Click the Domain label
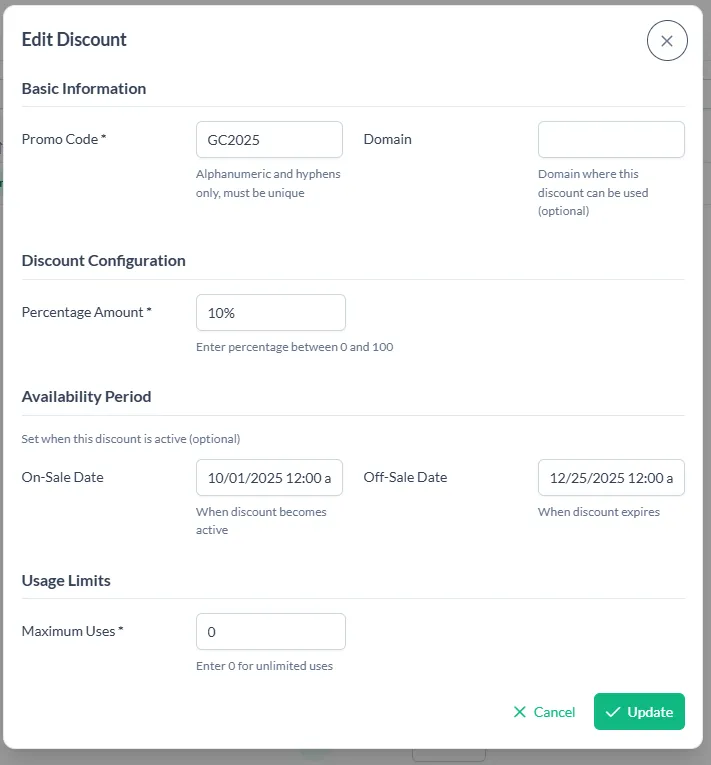The height and width of the screenshot is (765, 711). coord(387,139)
